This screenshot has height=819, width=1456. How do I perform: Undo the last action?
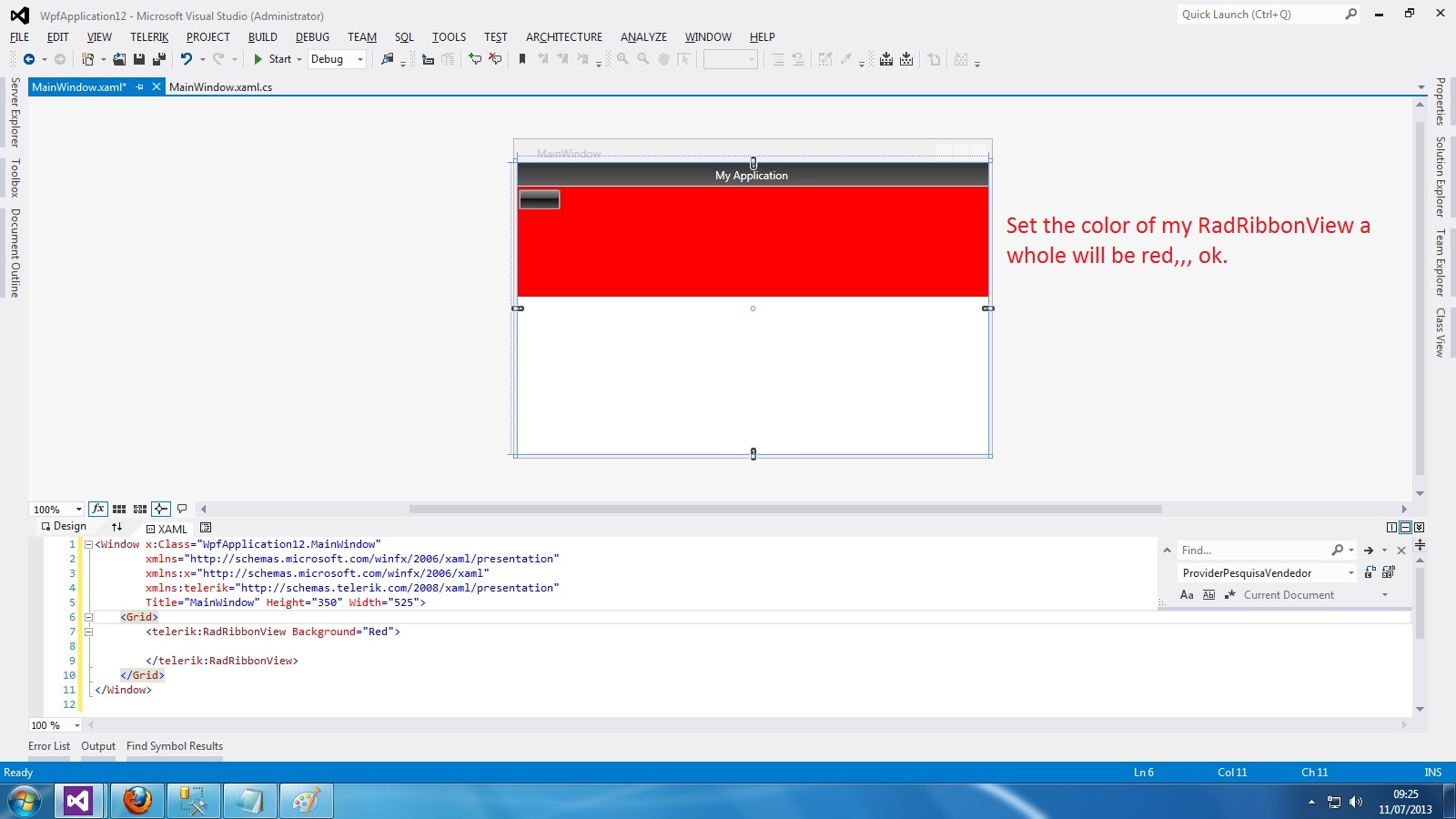pyautogui.click(x=186, y=59)
